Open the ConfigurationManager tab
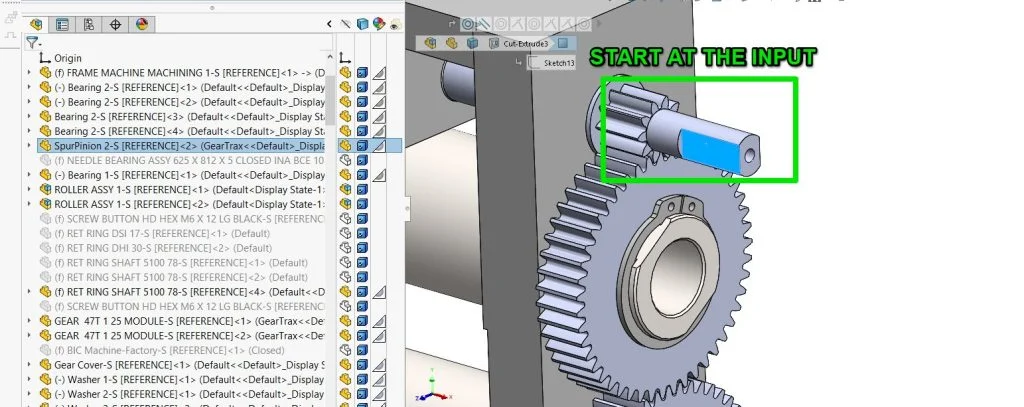 pyautogui.click(x=89, y=24)
